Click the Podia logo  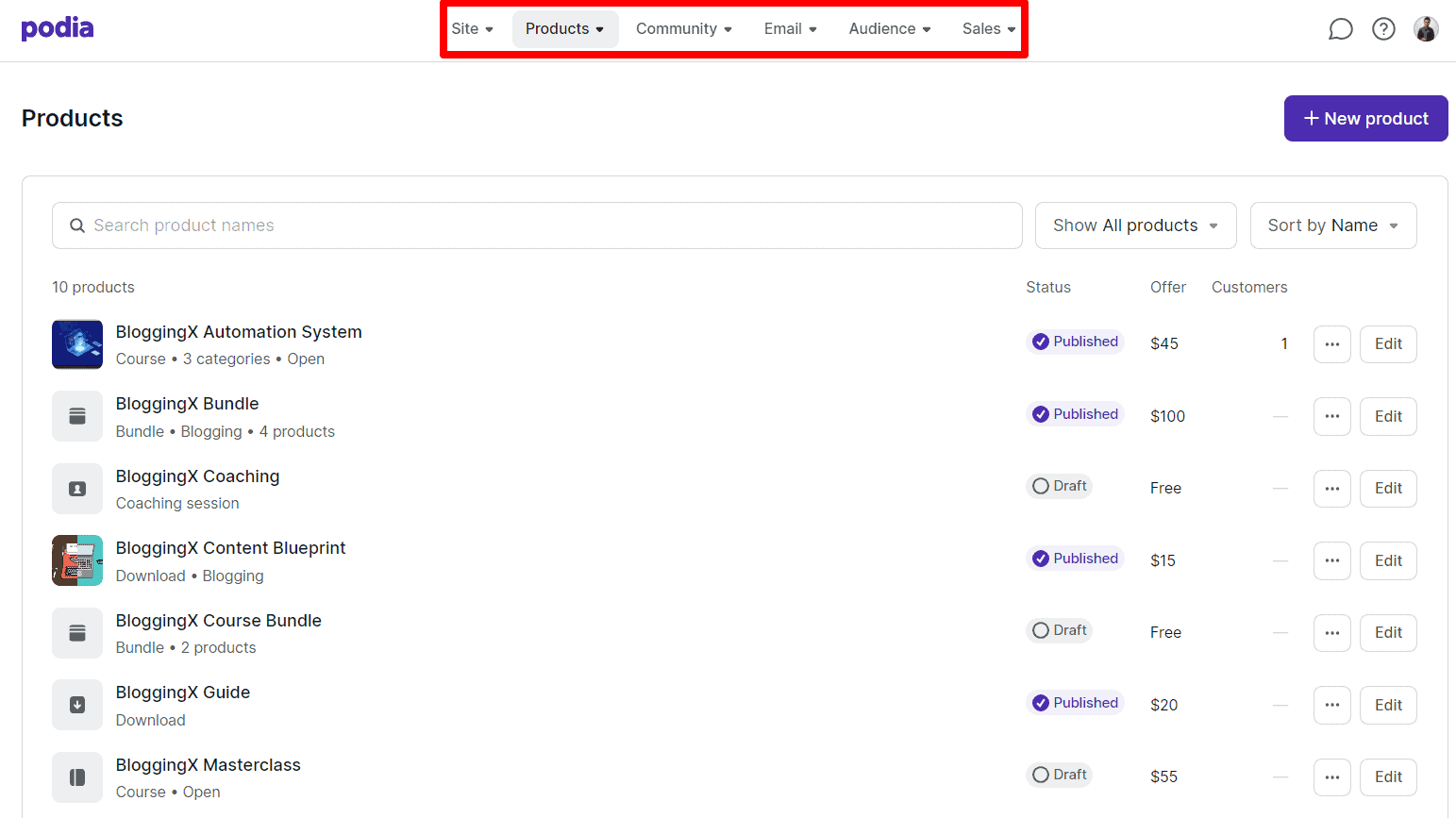58,28
